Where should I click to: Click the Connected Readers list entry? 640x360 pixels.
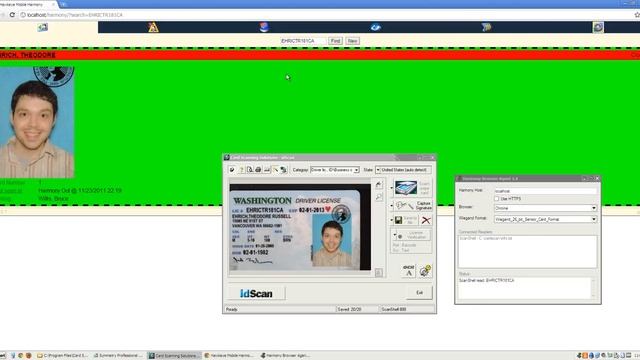coord(486,238)
